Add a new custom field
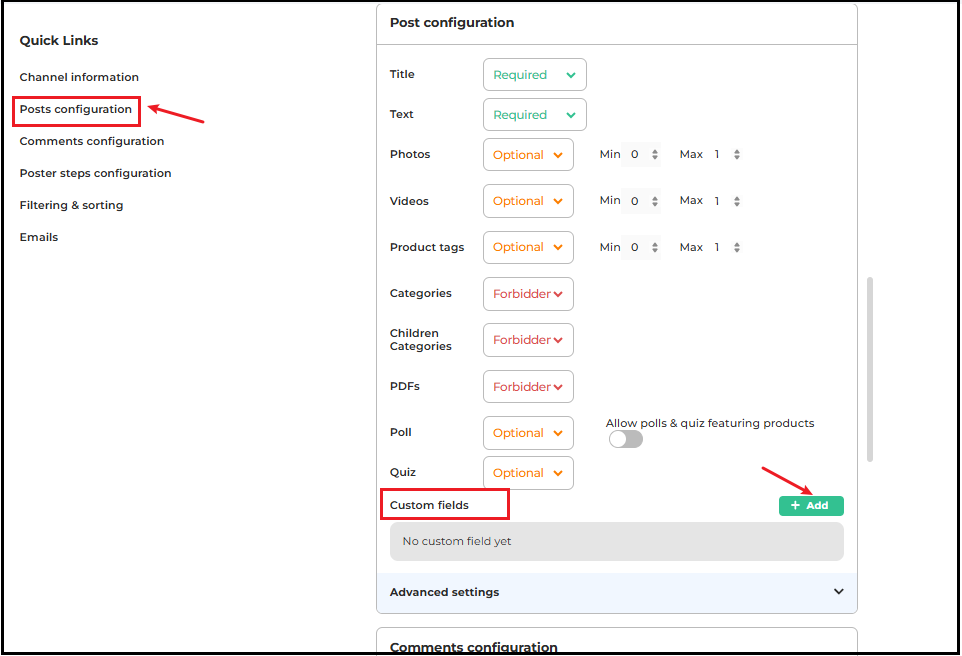Screen dimensions: 962x656 tap(811, 506)
